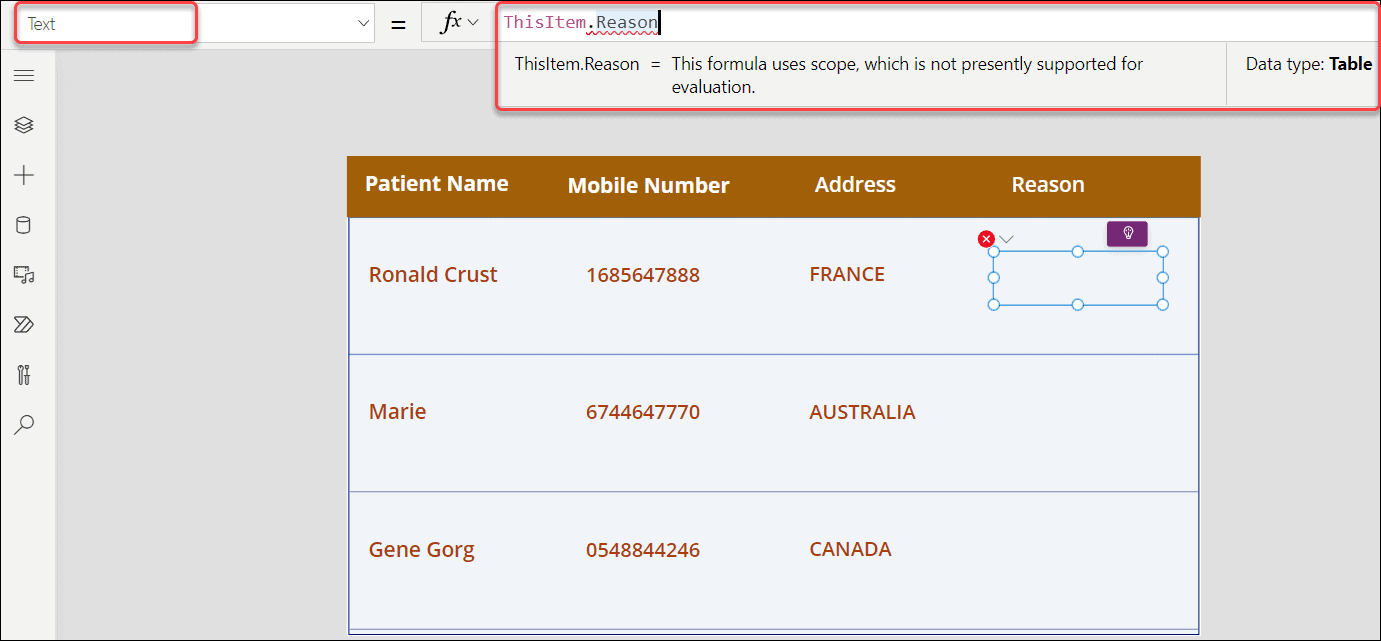Click the selected empty Reason label box
1381x641 pixels.
pyautogui.click(x=1078, y=278)
